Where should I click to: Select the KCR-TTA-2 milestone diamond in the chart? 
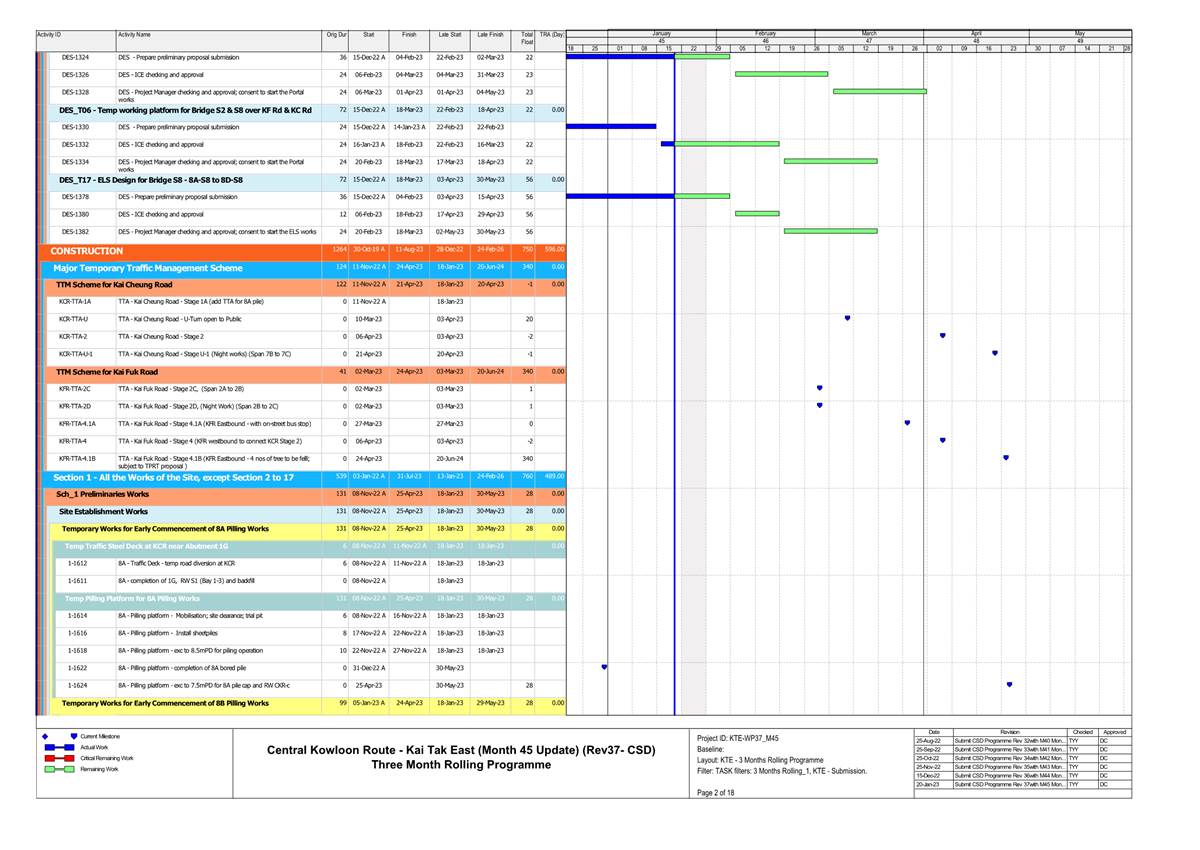pos(942,336)
